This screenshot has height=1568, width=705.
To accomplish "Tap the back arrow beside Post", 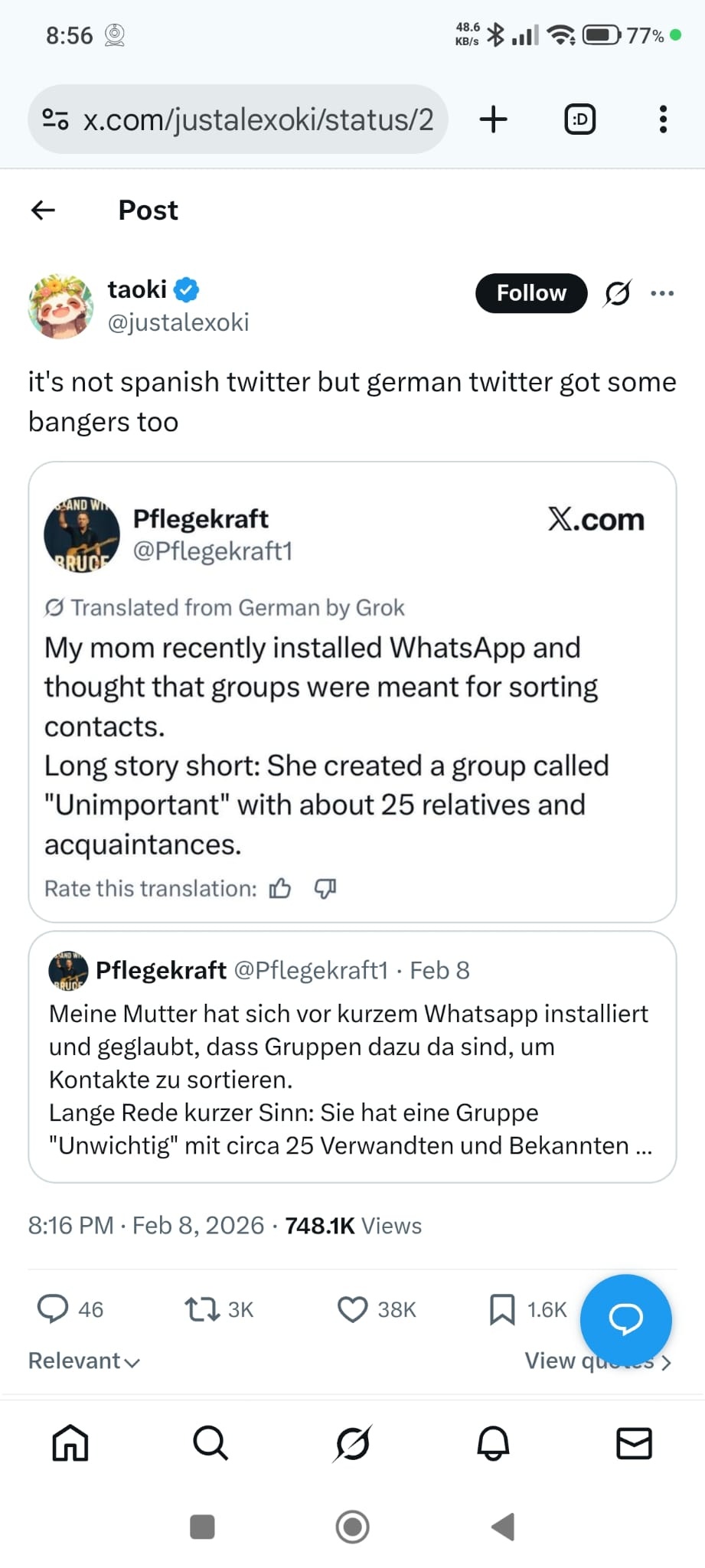I will (44, 210).
